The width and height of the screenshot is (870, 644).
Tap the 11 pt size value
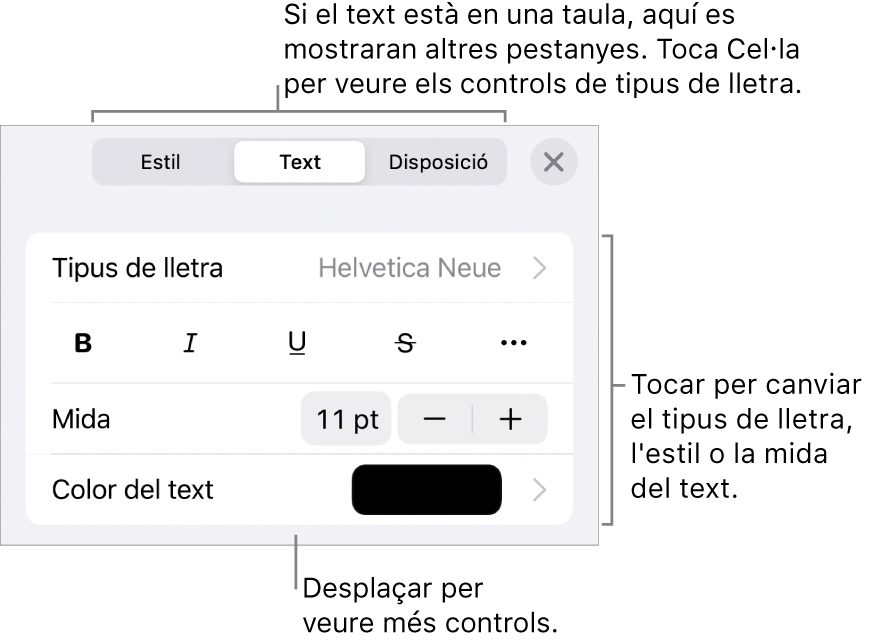(x=346, y=419)
